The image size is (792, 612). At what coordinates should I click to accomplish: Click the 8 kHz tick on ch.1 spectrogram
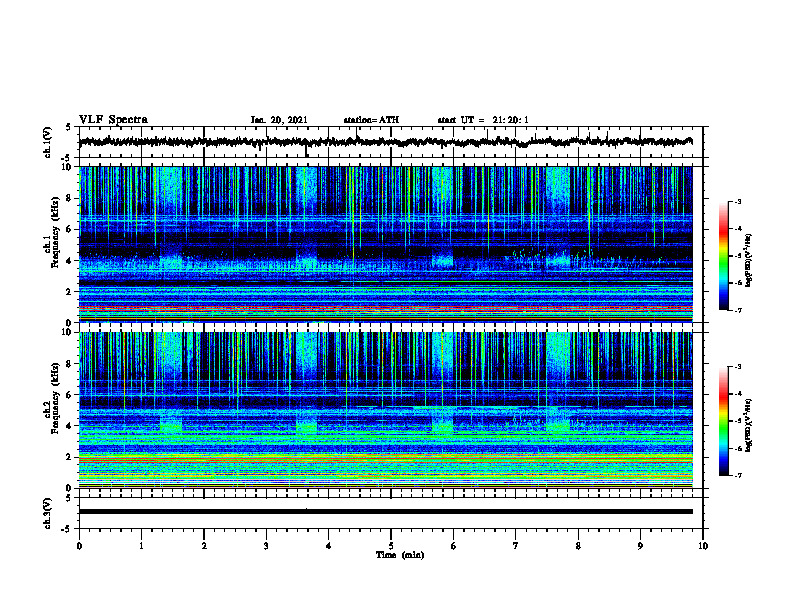[70, 198]
